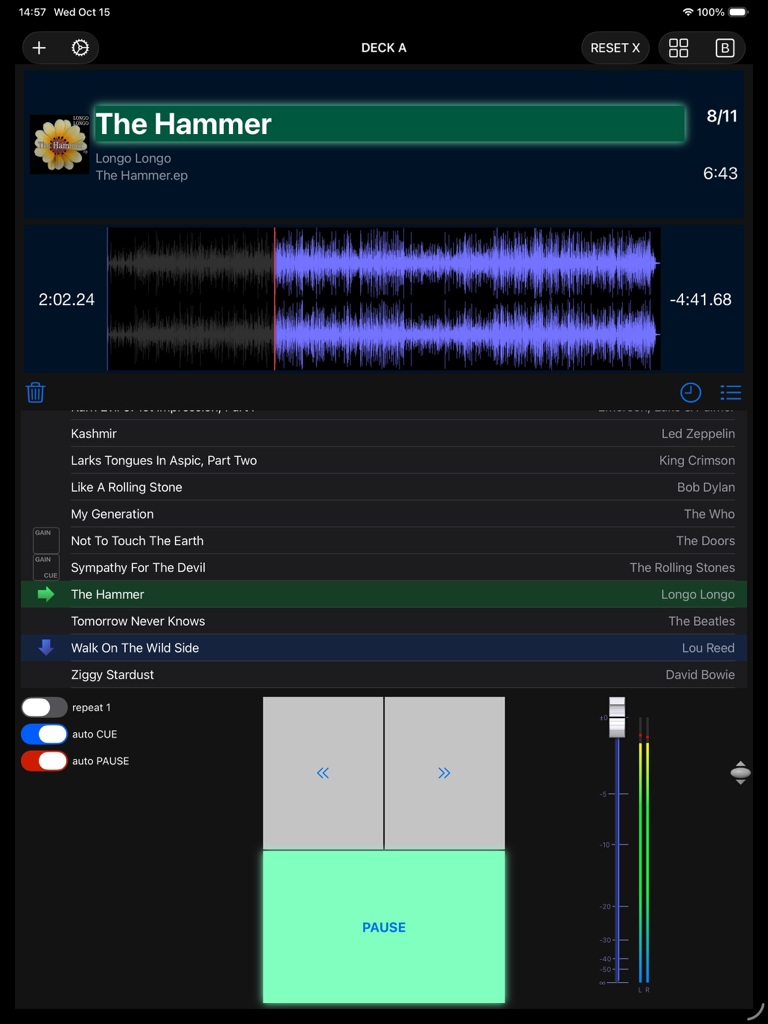
Task: Tap the David Bowie artist name
Action: coord(700,675)
